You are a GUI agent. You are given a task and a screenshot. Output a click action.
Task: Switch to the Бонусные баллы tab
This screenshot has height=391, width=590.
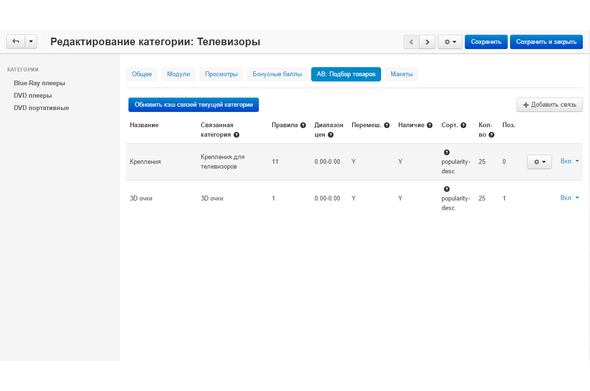click(277, 74)
